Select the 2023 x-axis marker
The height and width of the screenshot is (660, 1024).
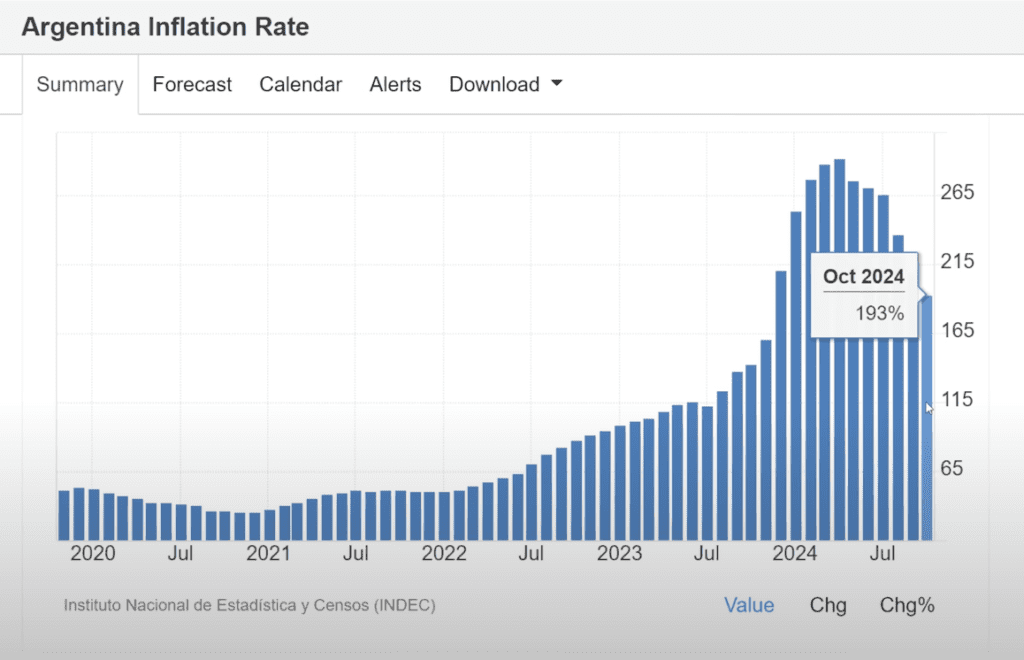pos(620,553)
